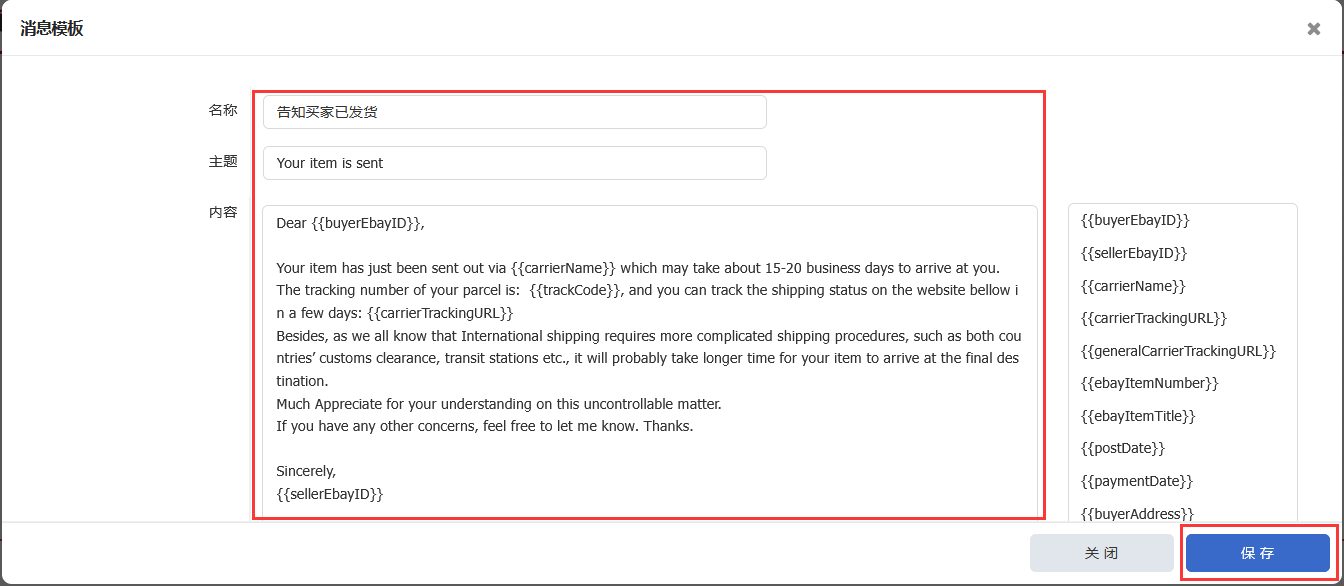
Task: Click the 名称 label
Action: [223, 110]
